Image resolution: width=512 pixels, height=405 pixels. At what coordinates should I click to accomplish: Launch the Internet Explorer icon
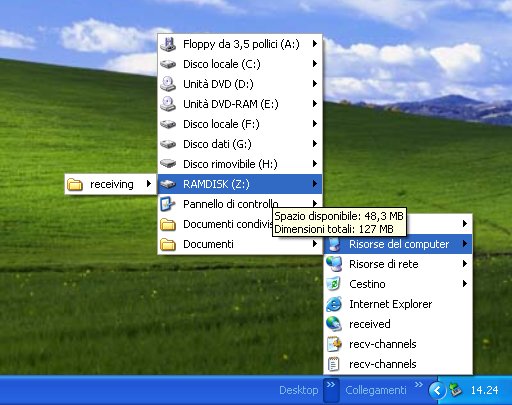click(334, 304)
